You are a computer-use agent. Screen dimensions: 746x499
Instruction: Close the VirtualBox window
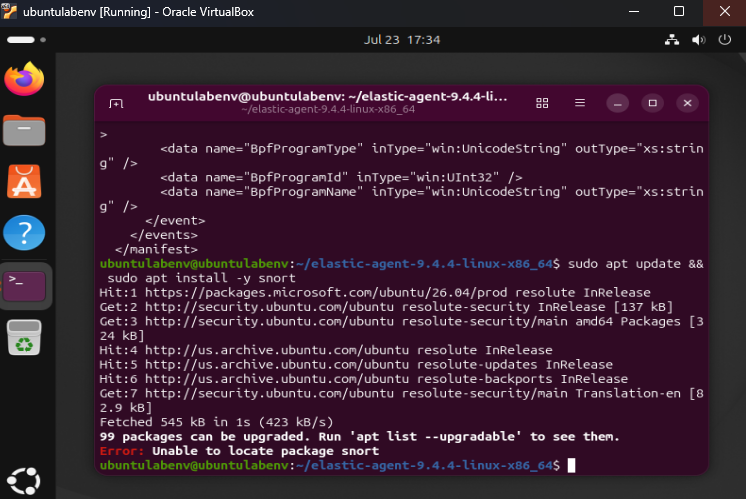click(x=725, y=11)
